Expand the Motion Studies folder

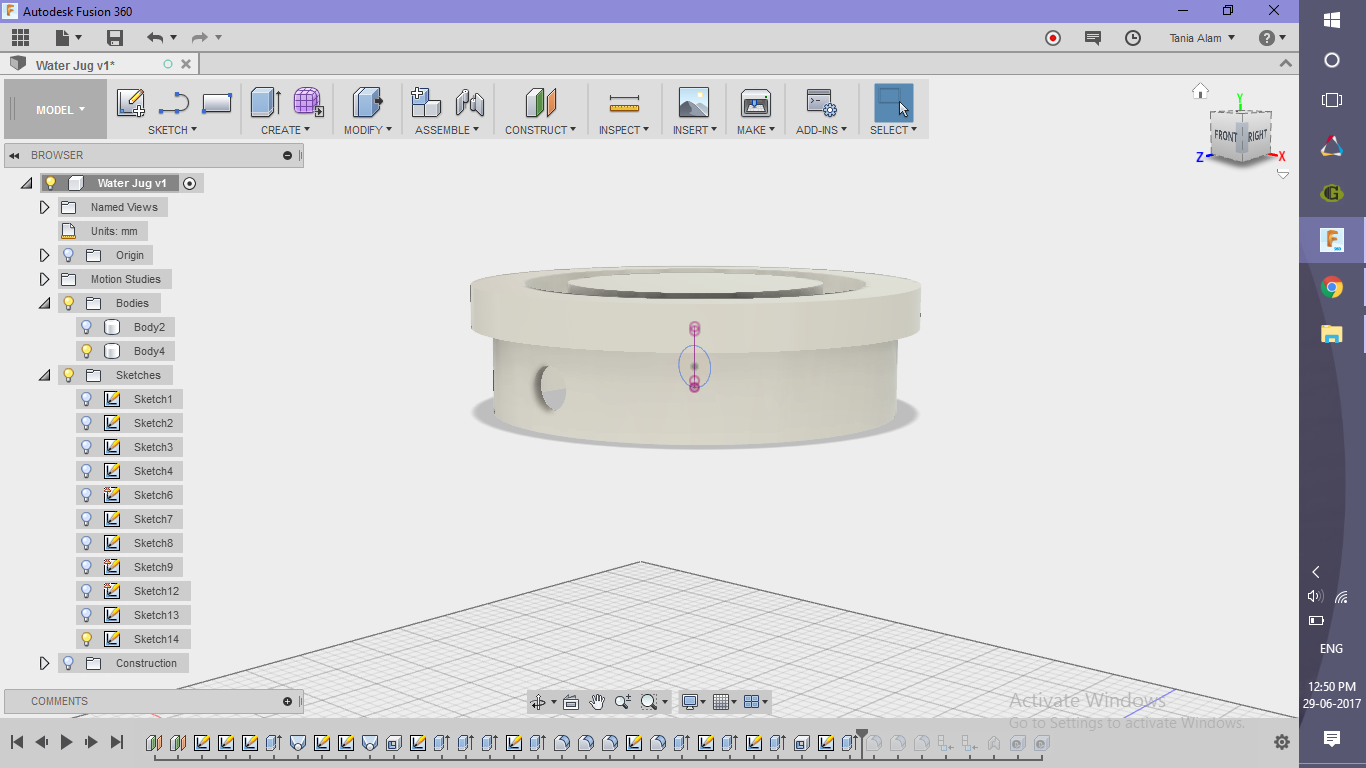click(x=44, y=279)
